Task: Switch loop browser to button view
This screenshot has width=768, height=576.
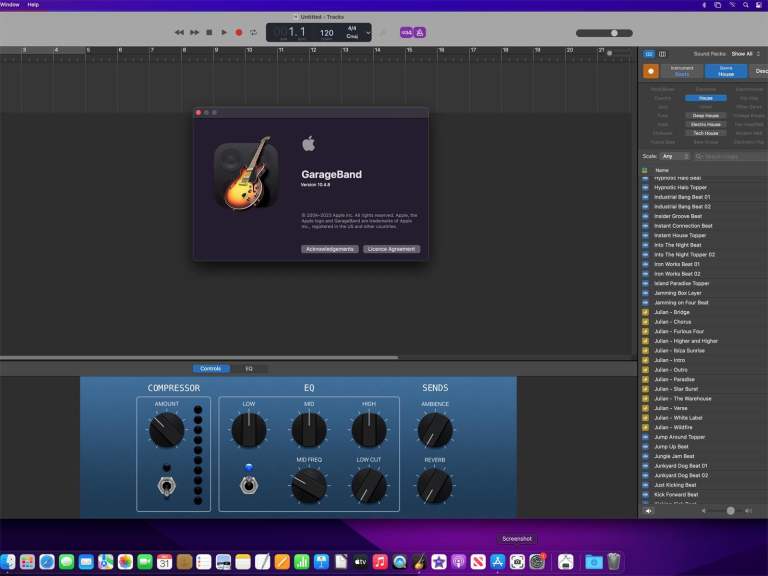Action: [648, 53]
